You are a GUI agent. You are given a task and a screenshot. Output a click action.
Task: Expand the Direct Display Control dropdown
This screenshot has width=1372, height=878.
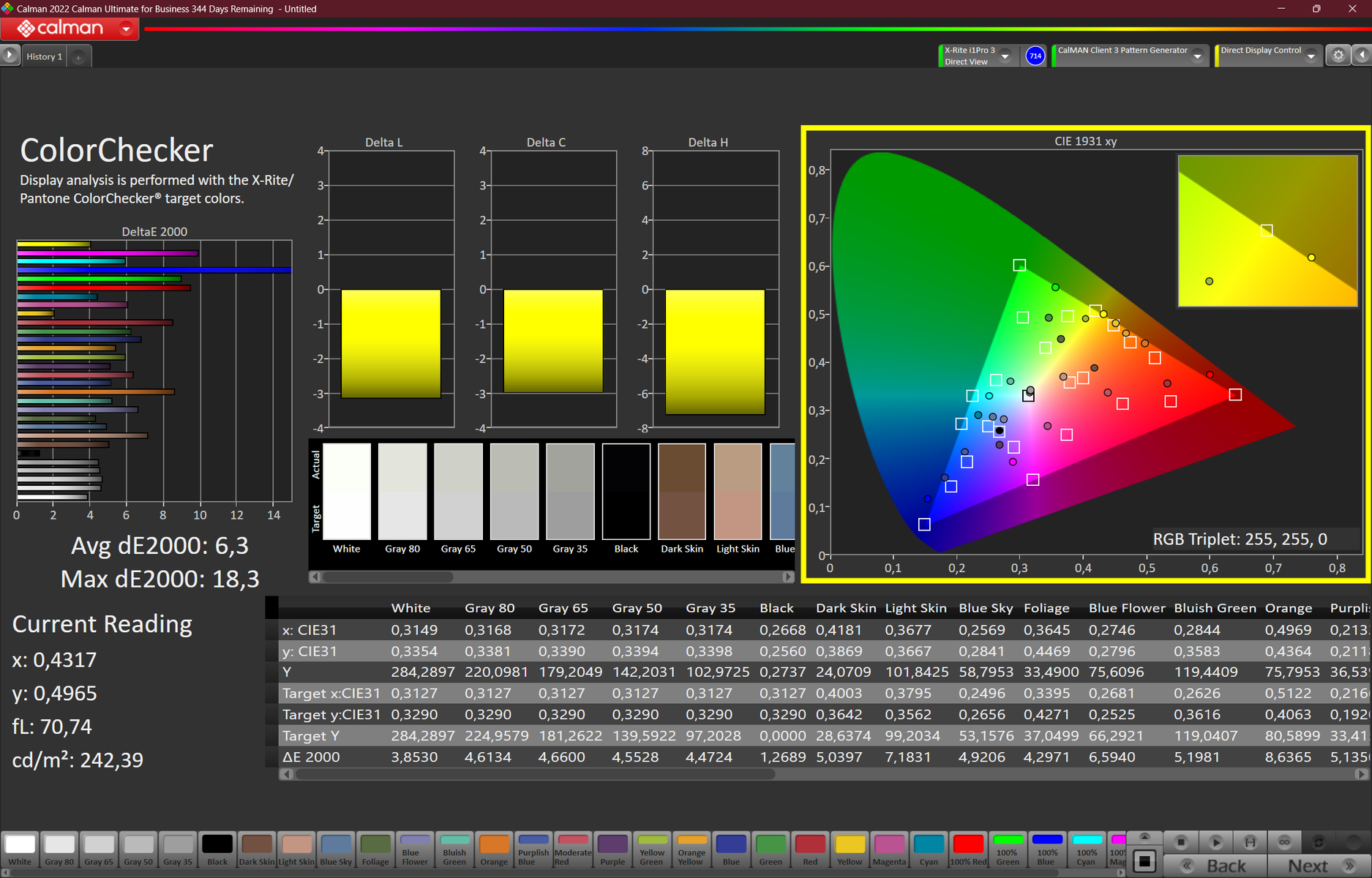click(1311, 56)
